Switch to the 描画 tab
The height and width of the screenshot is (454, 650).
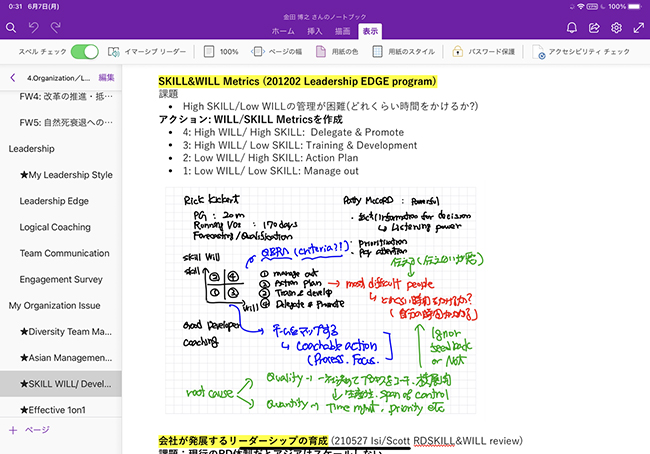342,33
